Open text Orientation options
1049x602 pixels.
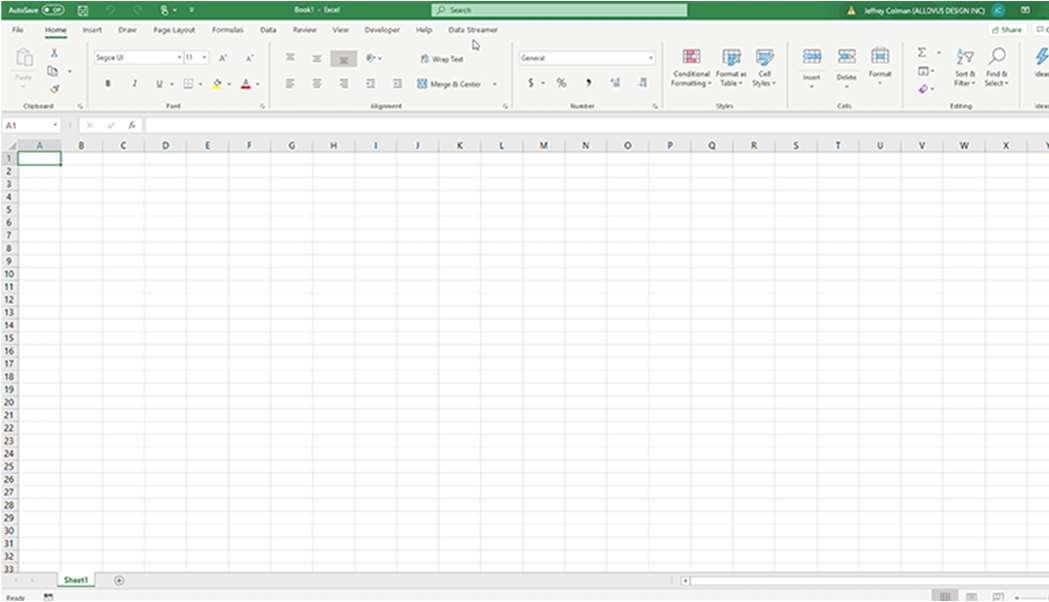tap(373, 58)
